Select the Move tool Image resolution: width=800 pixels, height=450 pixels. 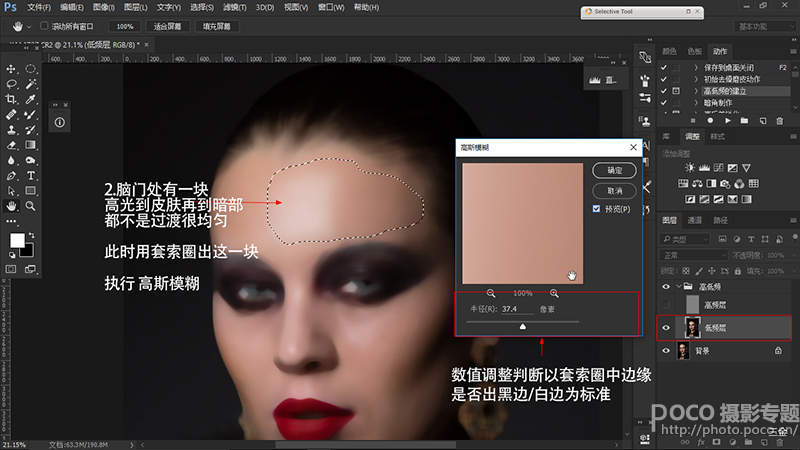point(11,69)
